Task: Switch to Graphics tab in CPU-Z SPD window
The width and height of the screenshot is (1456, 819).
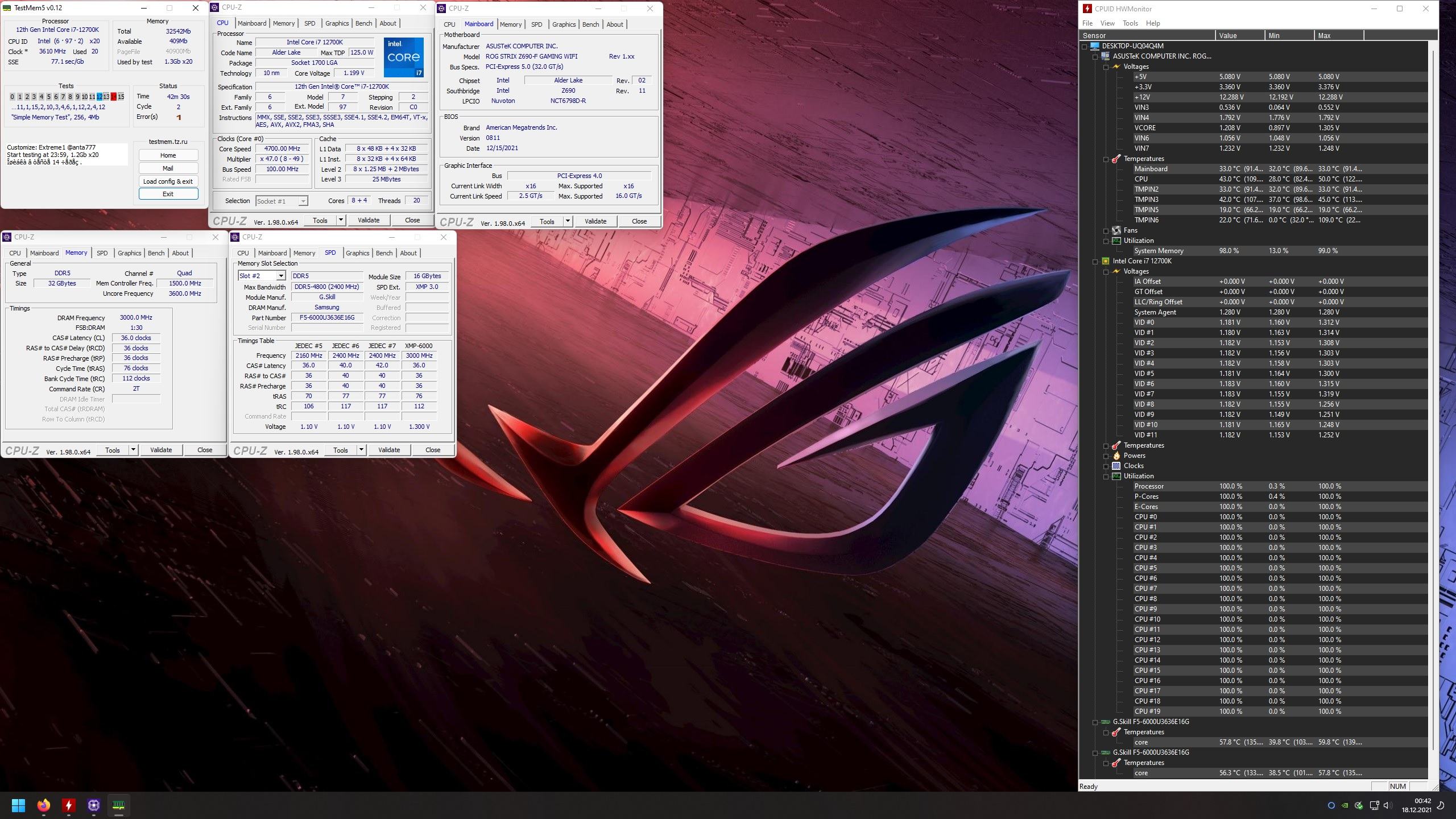Action: [x=357, y=253]
